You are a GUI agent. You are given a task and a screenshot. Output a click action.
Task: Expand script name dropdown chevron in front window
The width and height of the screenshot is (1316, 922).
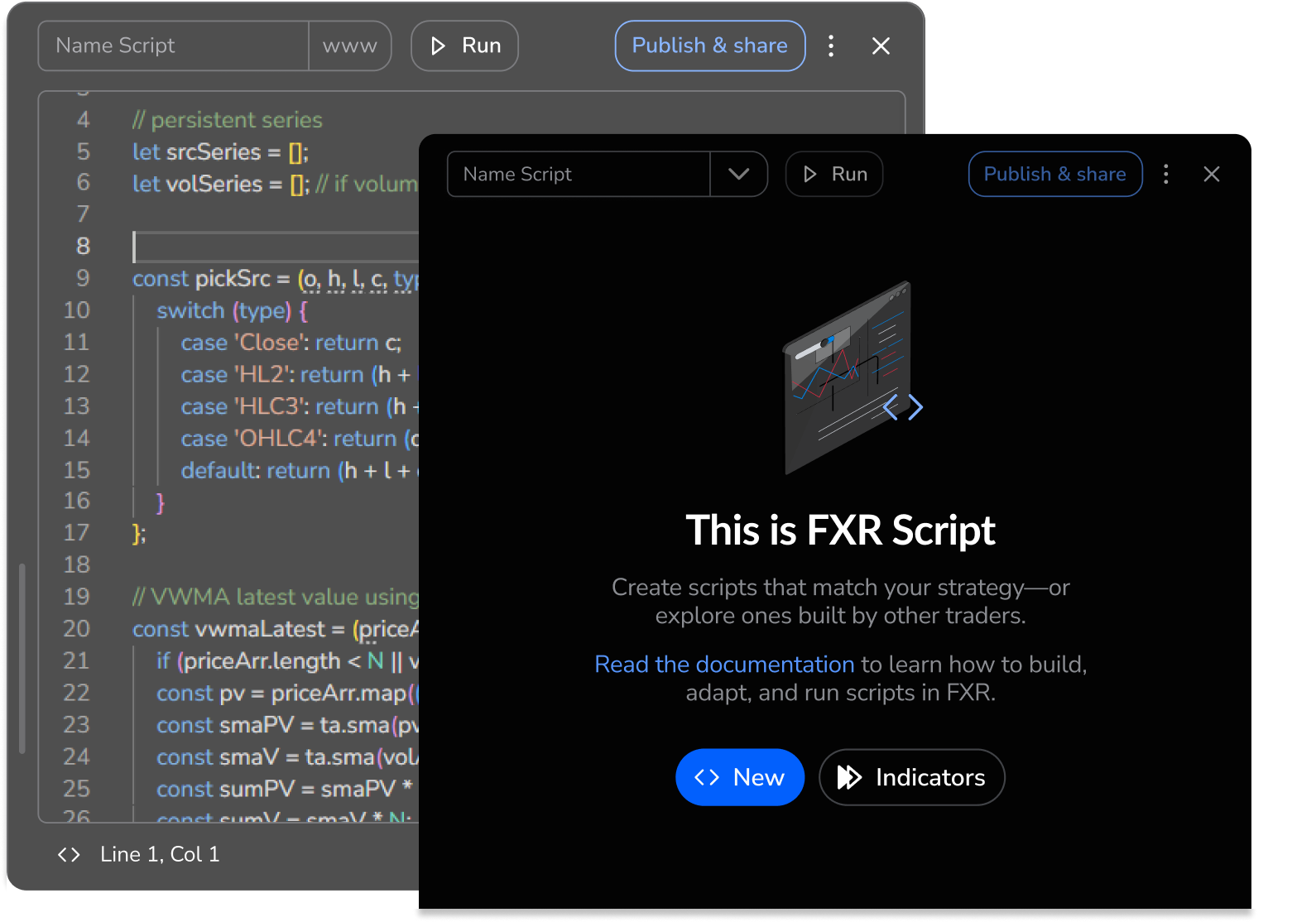click(x=739, y=174)
